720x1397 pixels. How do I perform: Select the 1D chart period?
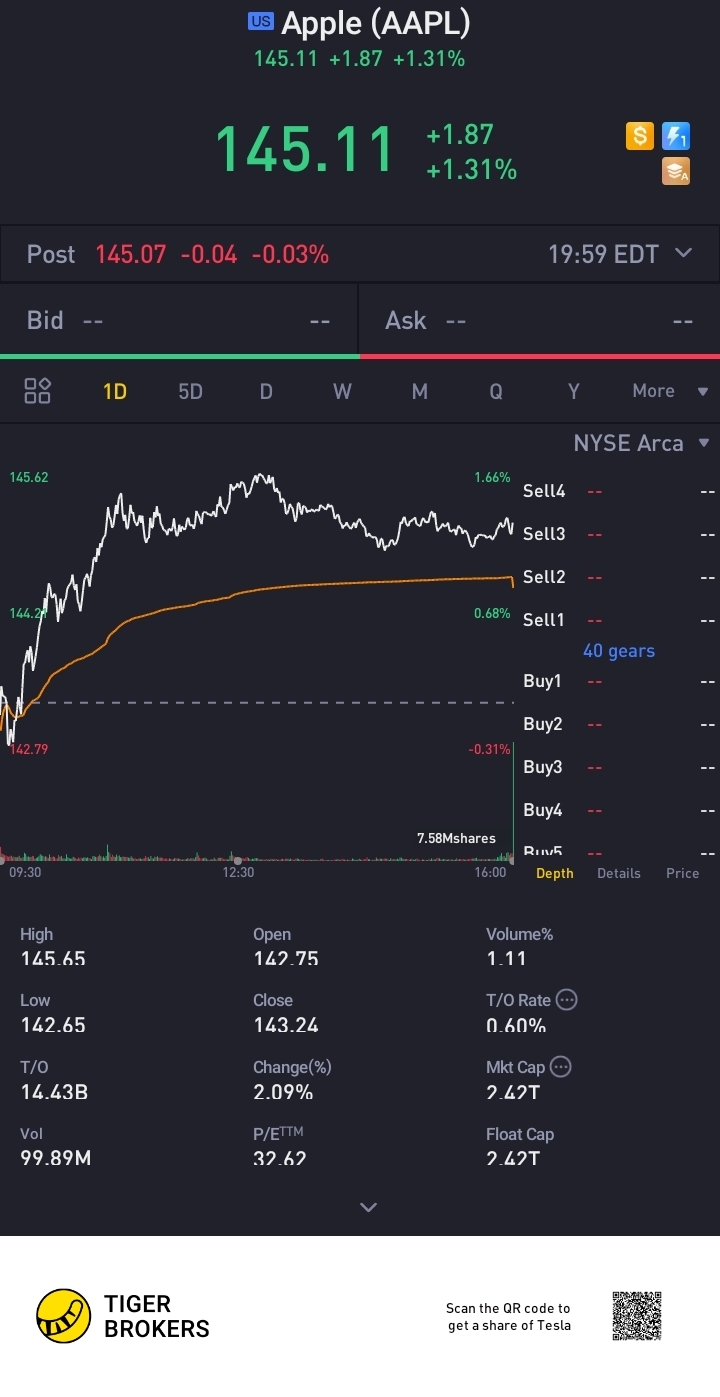pyautogui.click(x=115, y=391)
